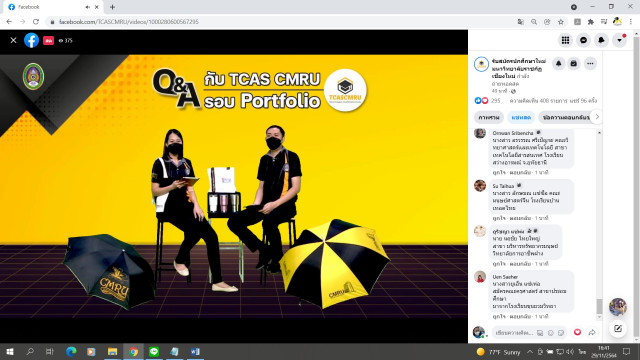
Task: Translate this page icon in the address bar
Action: pos(520,22)
